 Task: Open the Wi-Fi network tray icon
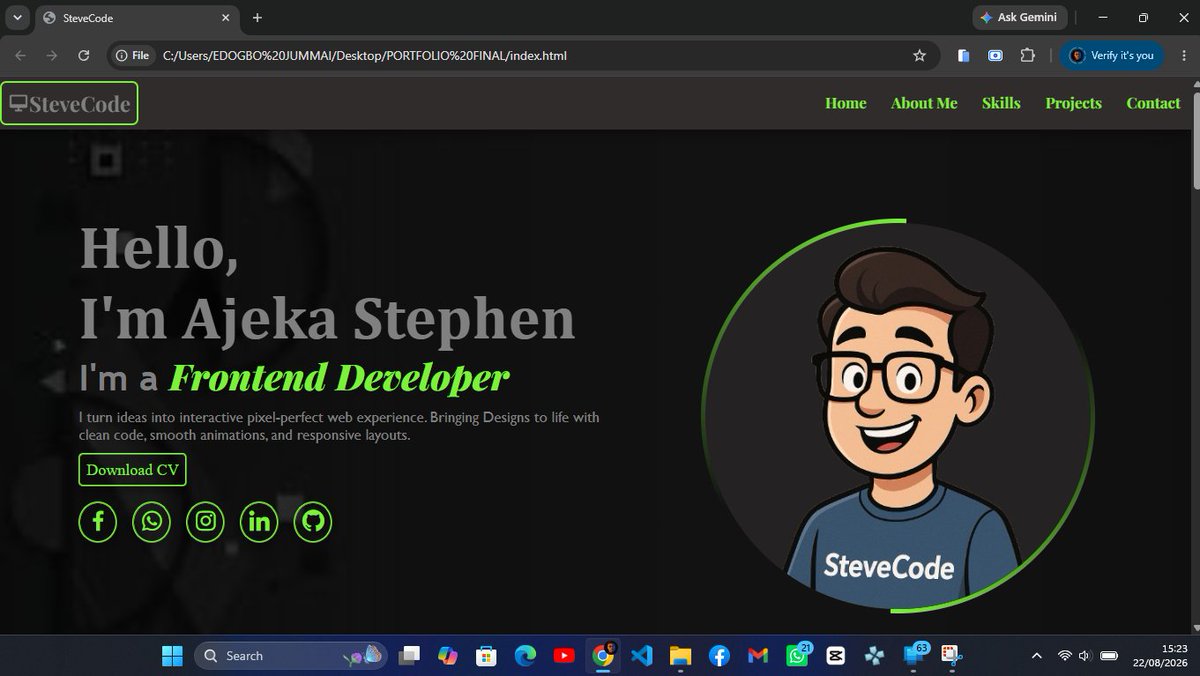pyautogui.click(x=1064, y=656)
